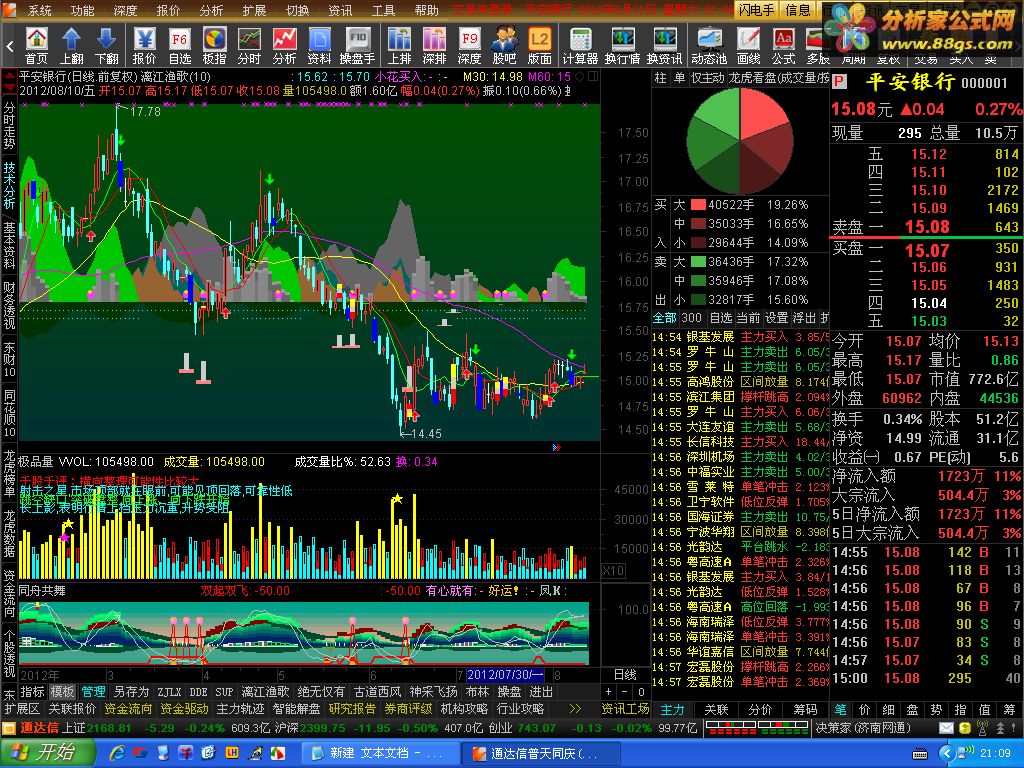Select the 全部 filter tab
Screen dimensions: 1024x768
pos(665,318)
